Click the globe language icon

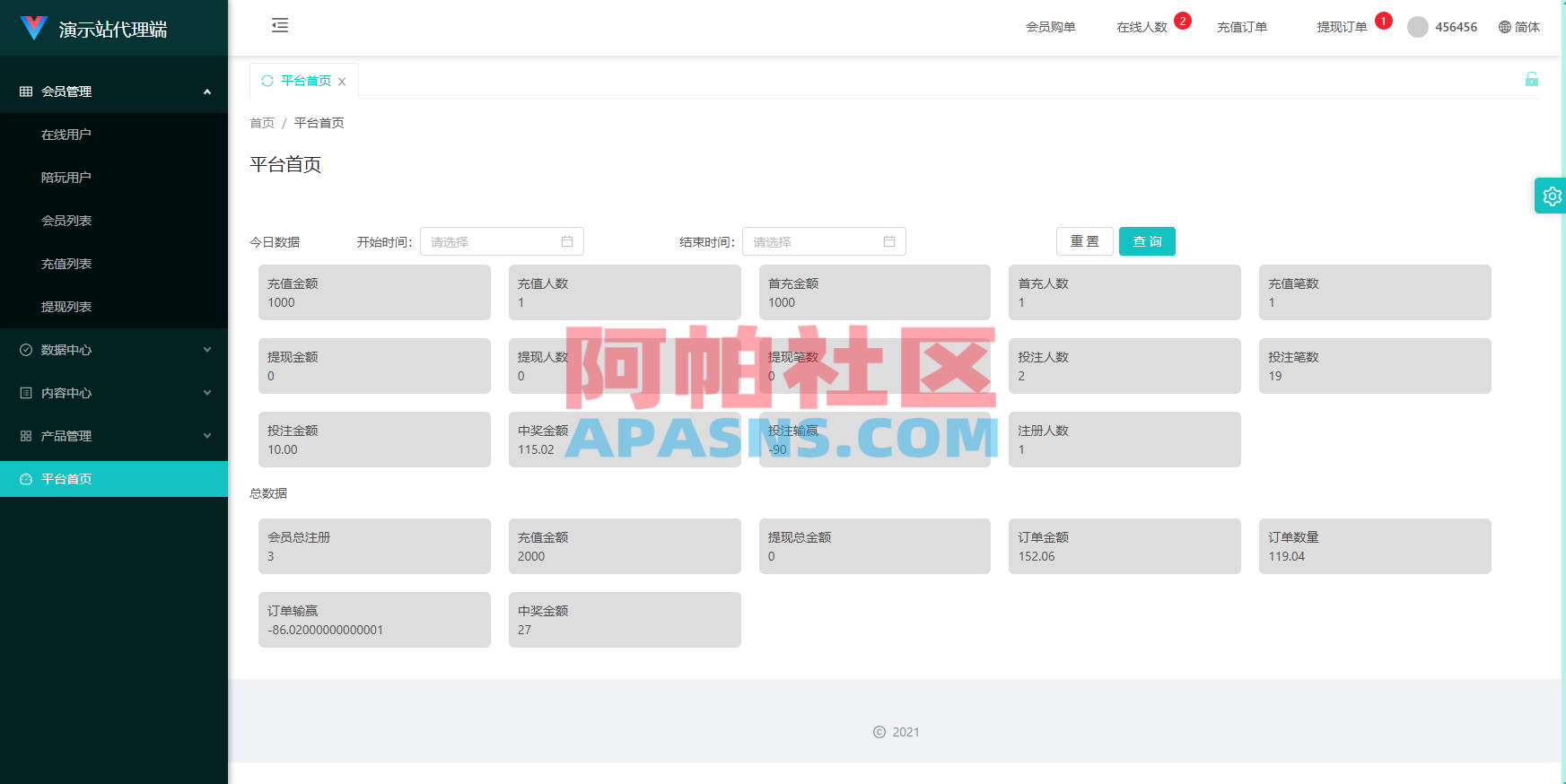(x=1505, y=27)
